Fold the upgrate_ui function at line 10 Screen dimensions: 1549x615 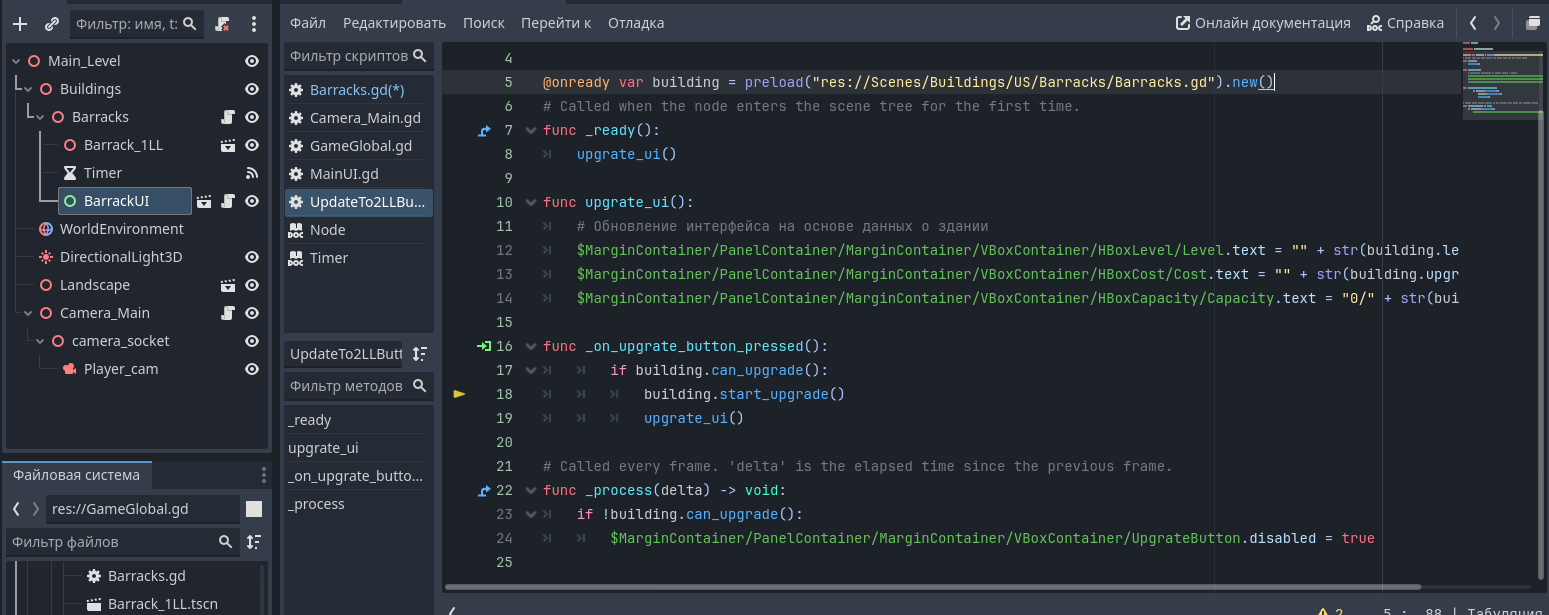(530, 202)
